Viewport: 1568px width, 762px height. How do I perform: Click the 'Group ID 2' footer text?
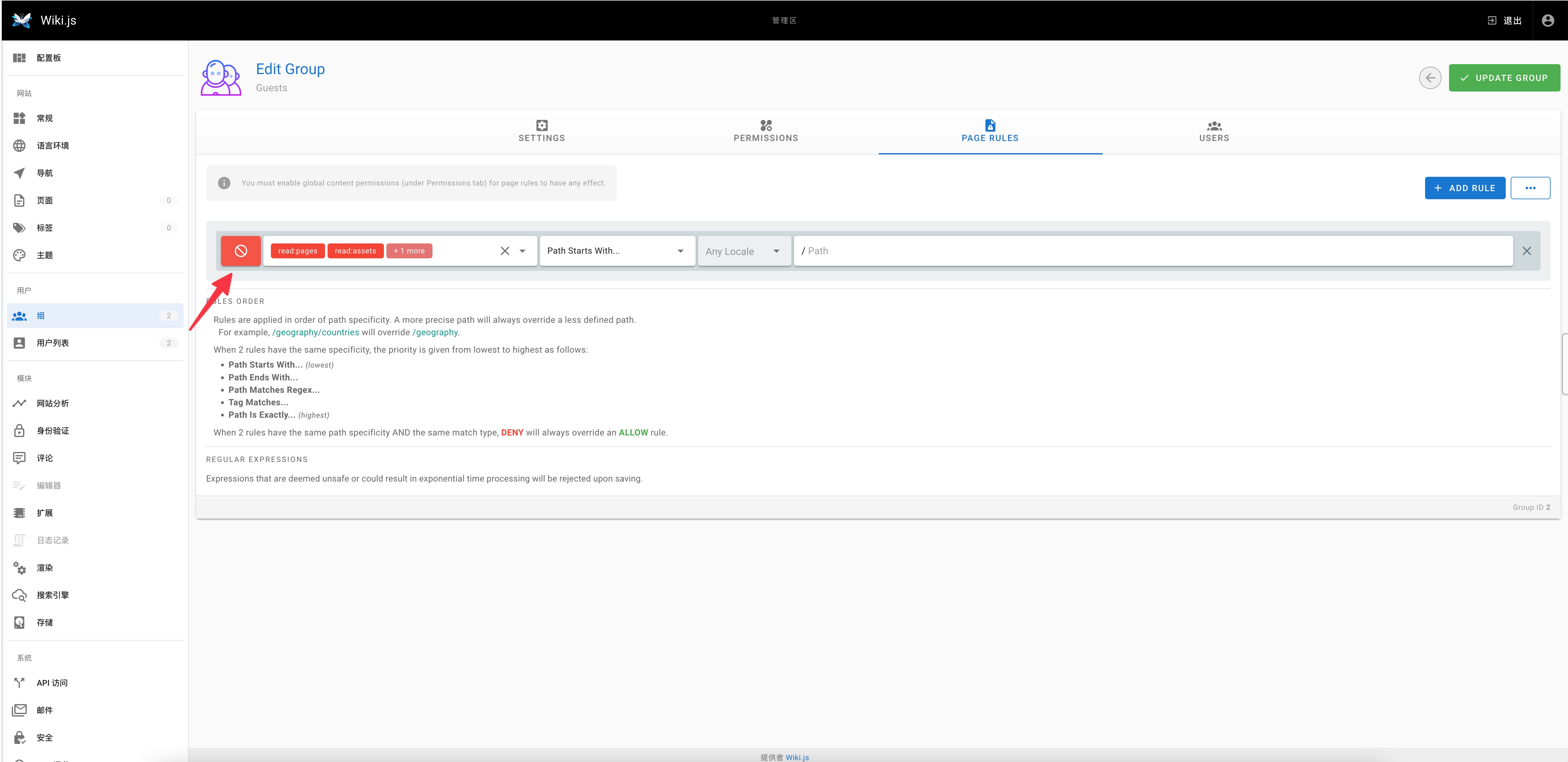pos(1532,507)
